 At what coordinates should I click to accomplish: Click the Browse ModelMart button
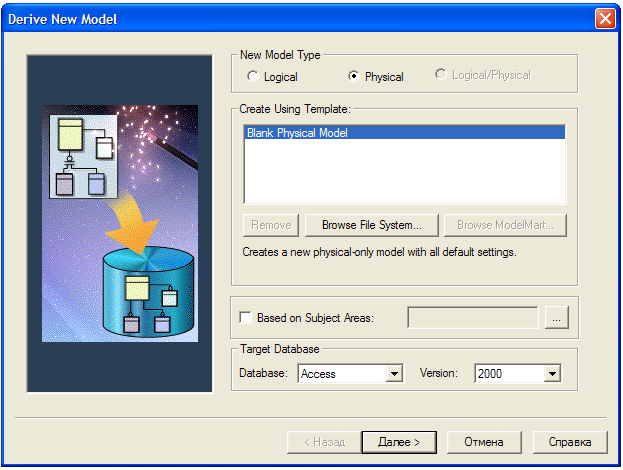tap(505, 225)
